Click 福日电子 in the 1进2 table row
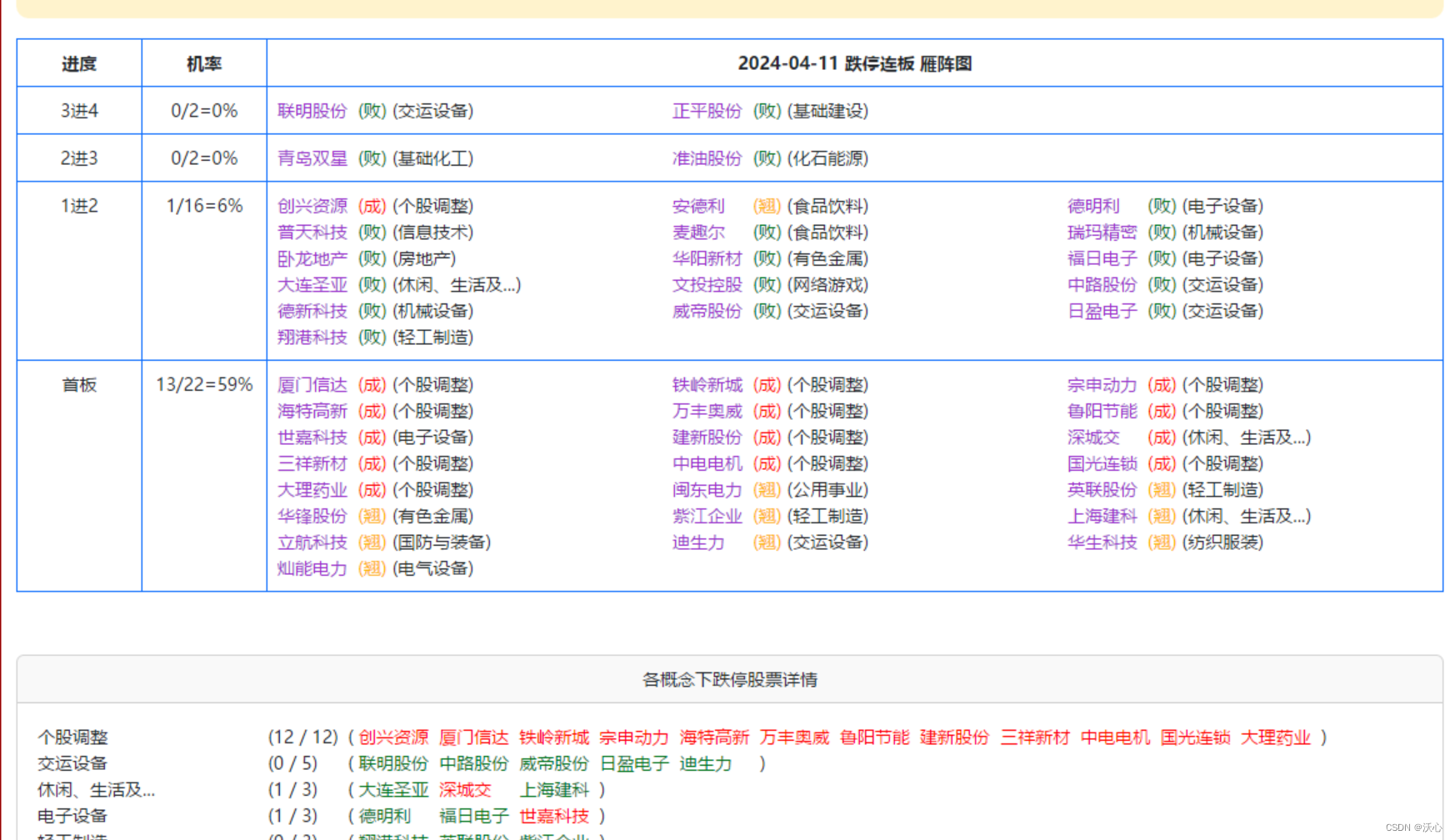 [1102, 258]
